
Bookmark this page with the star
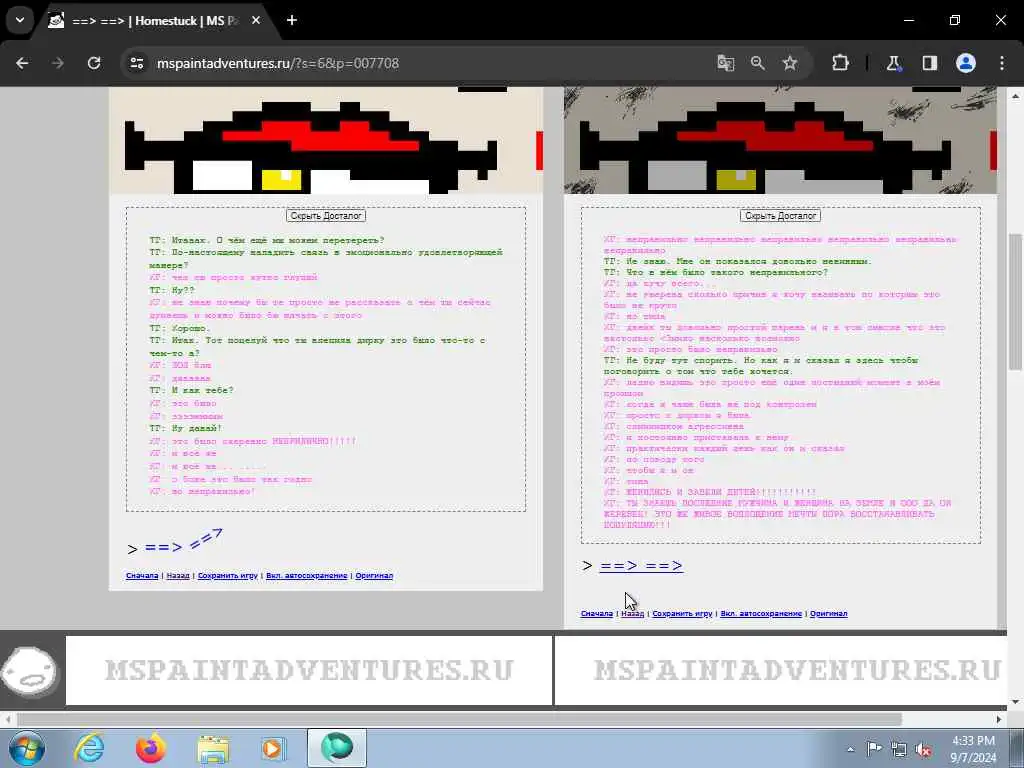click(x=790, y=63)
